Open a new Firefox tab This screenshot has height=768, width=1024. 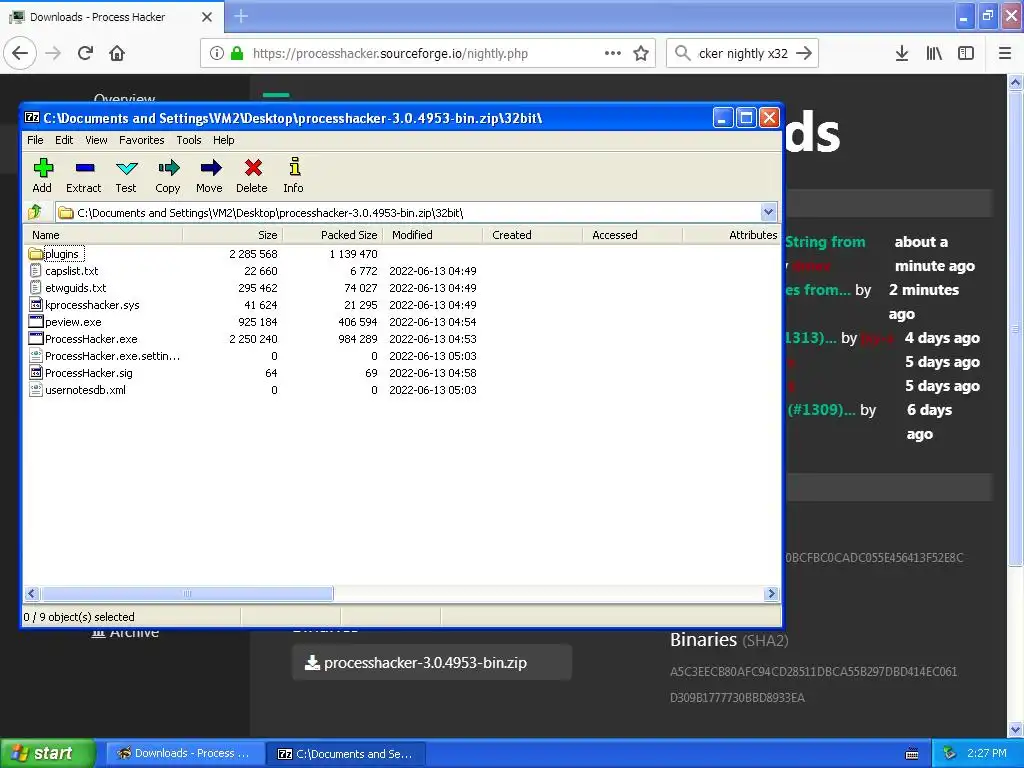pyautogui.click(x=241, y=16)
